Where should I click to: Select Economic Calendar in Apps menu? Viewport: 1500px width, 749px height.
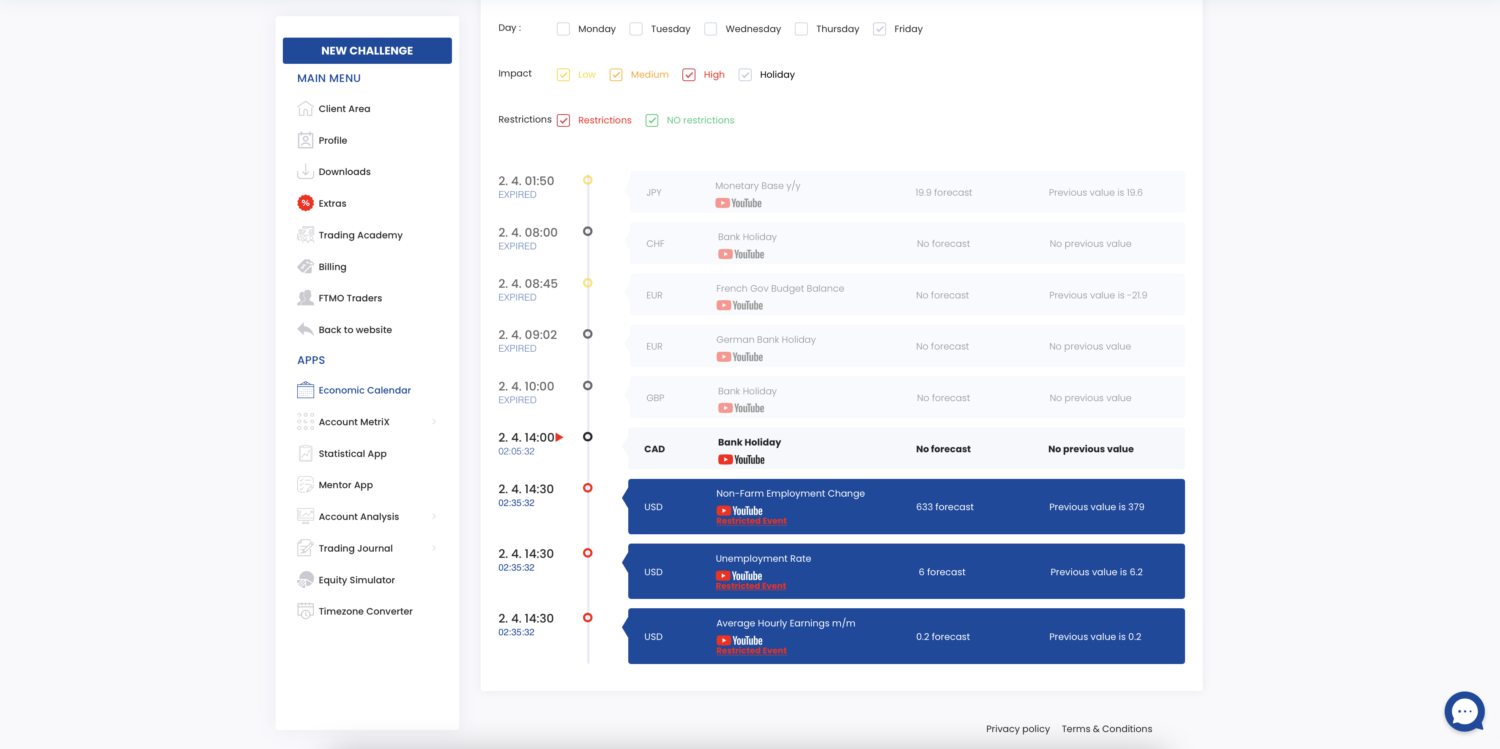pos(364,391)
